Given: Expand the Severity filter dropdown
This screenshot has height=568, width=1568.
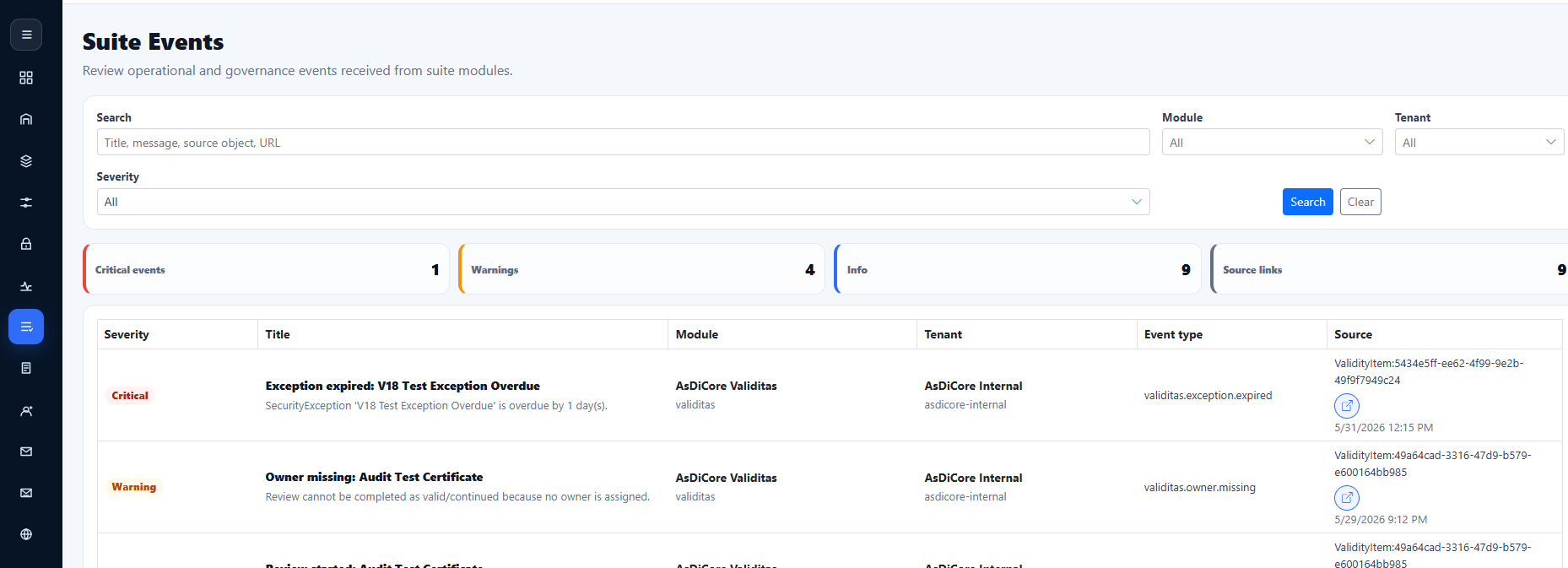Looking at the screenshot, I should tap(623, 202).
